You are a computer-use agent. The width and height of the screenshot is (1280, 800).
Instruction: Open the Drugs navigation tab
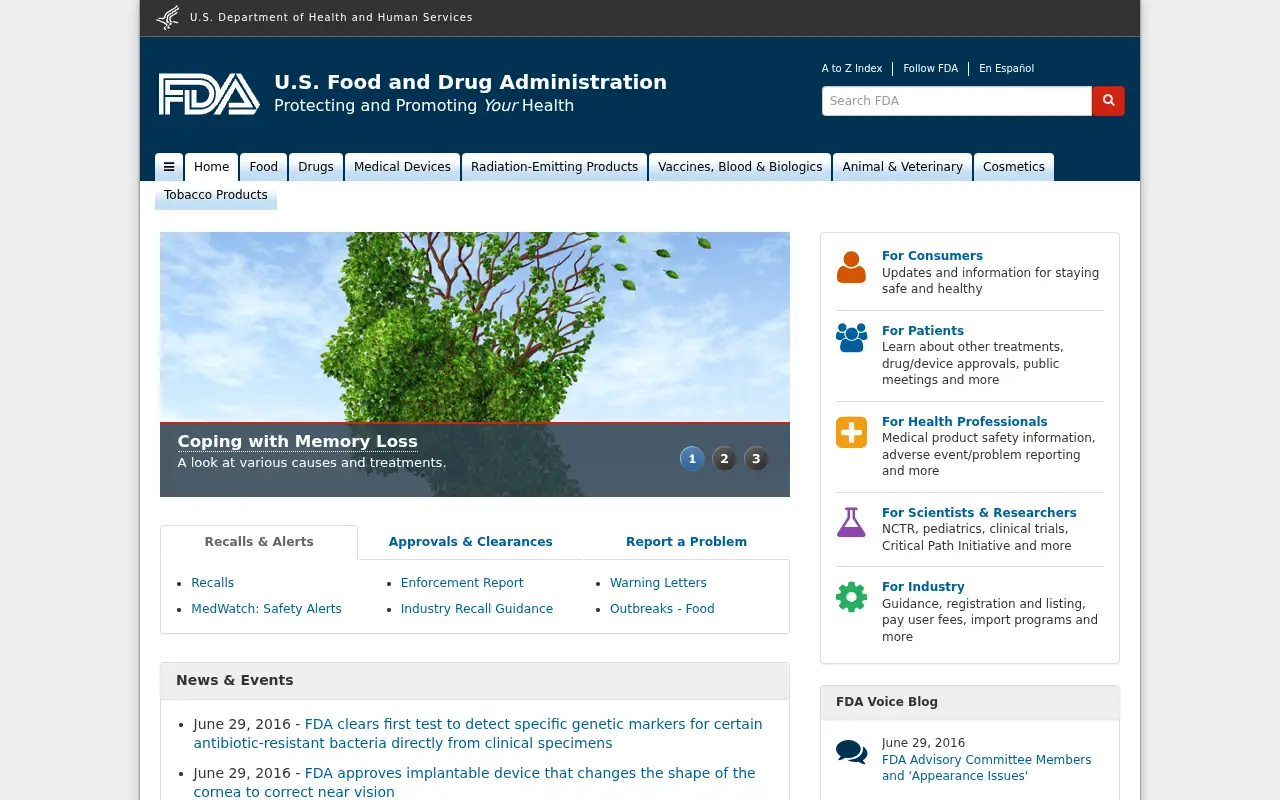pyautogui.click(x=316, y=167)
